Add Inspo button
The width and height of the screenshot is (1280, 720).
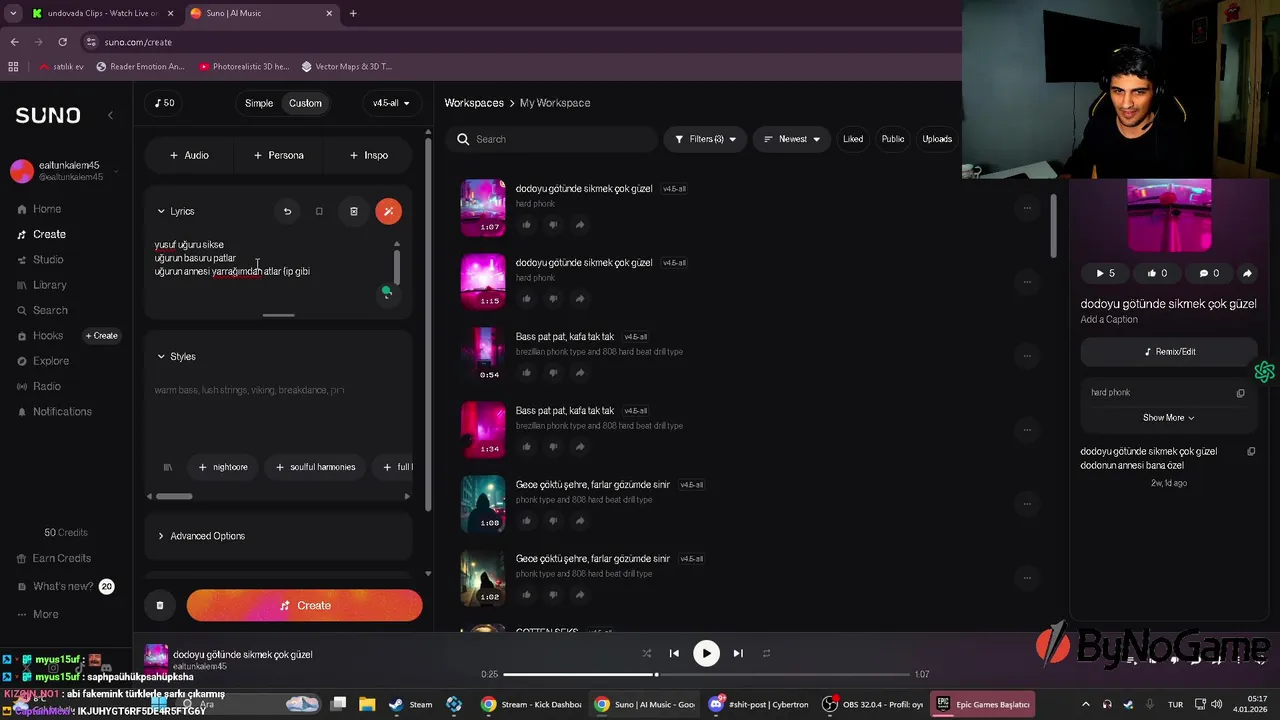tap(369, 155)
